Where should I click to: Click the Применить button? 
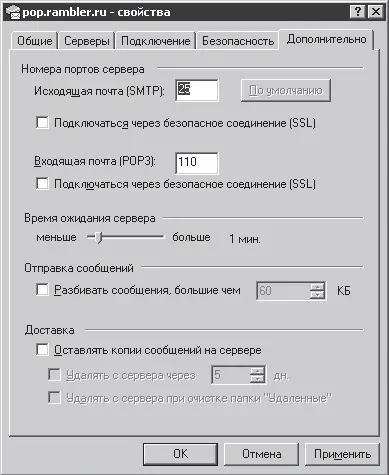[342, 454]
